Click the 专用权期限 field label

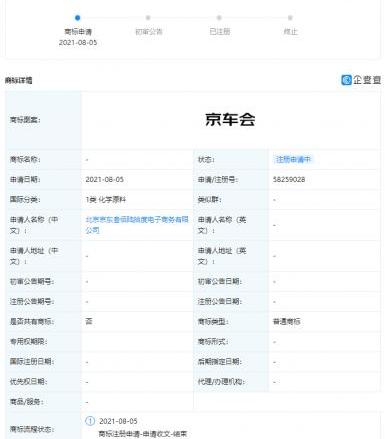click(x=29, y=341)
